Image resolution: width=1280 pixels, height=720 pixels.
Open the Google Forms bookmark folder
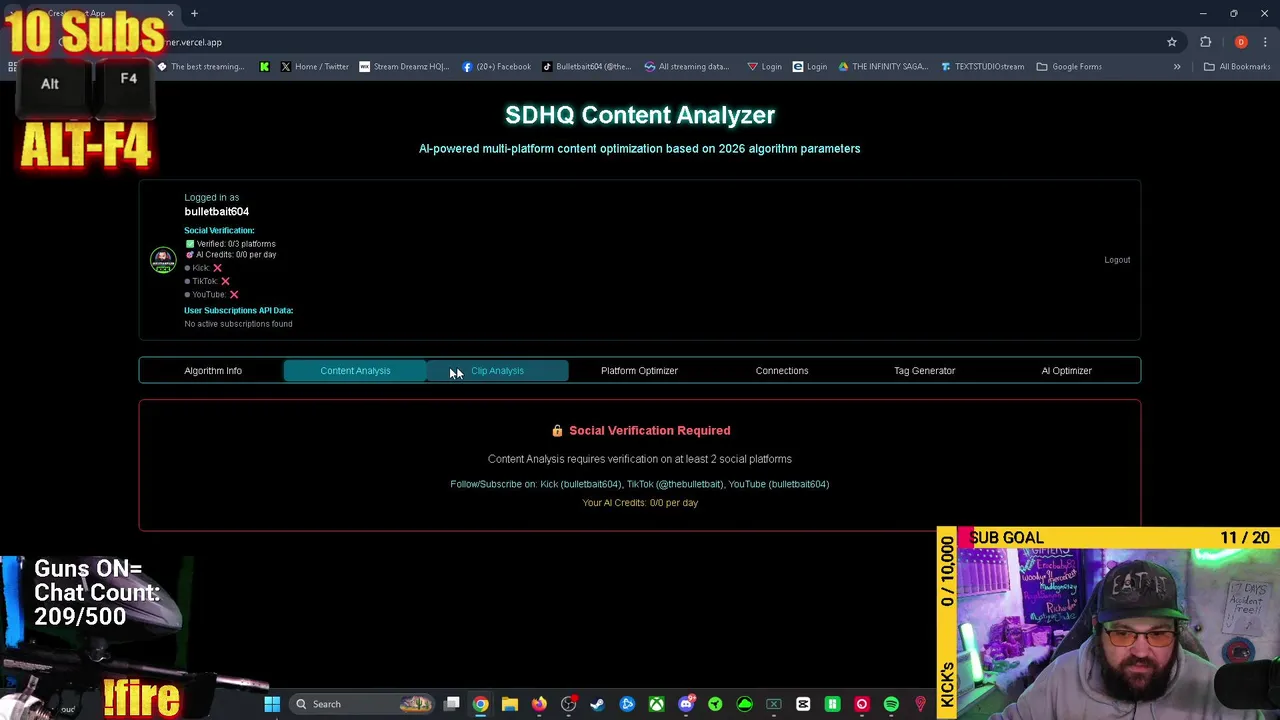(x=1069, y=67)
